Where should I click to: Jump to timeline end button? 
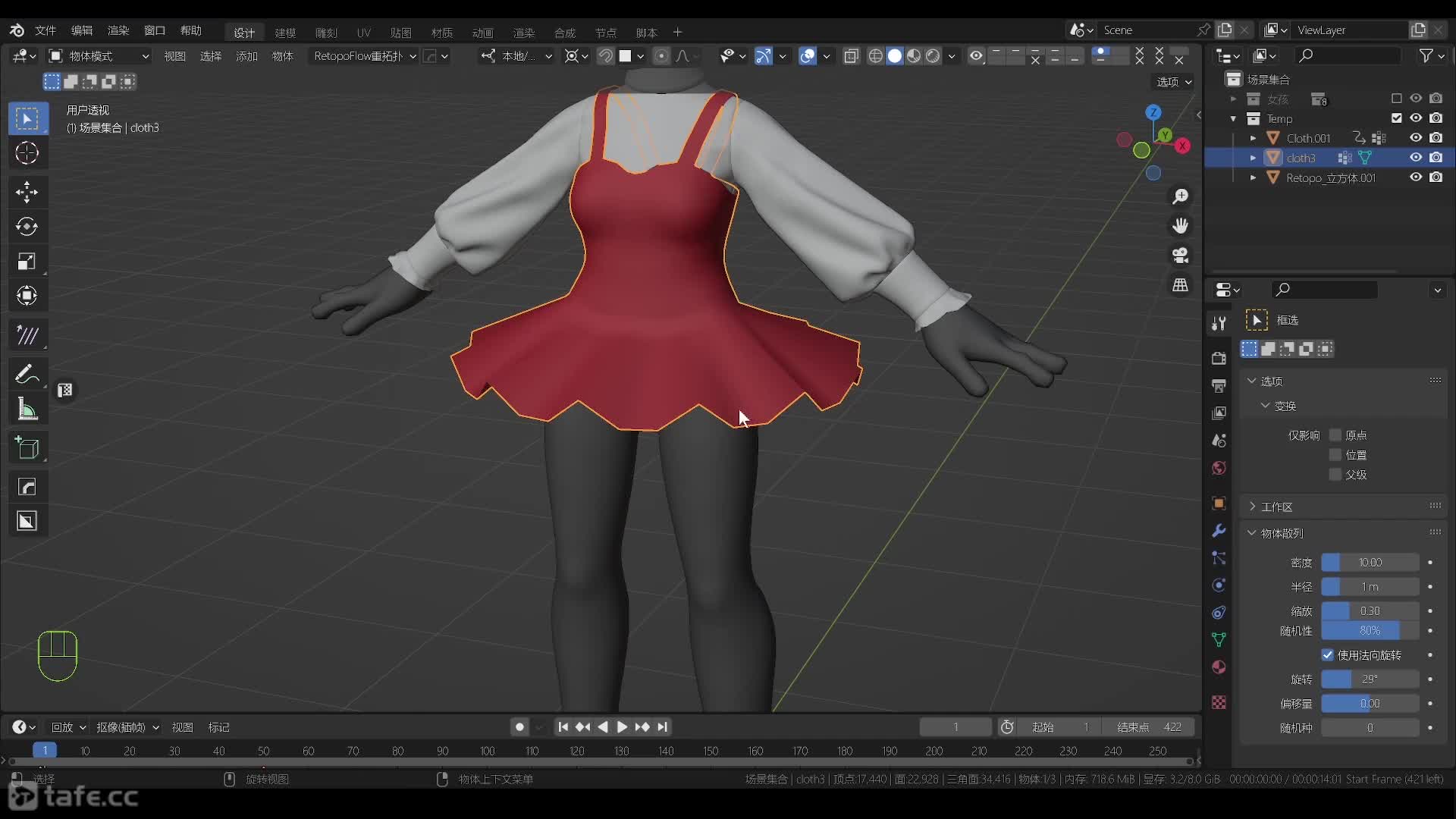[x=662, y=727]
